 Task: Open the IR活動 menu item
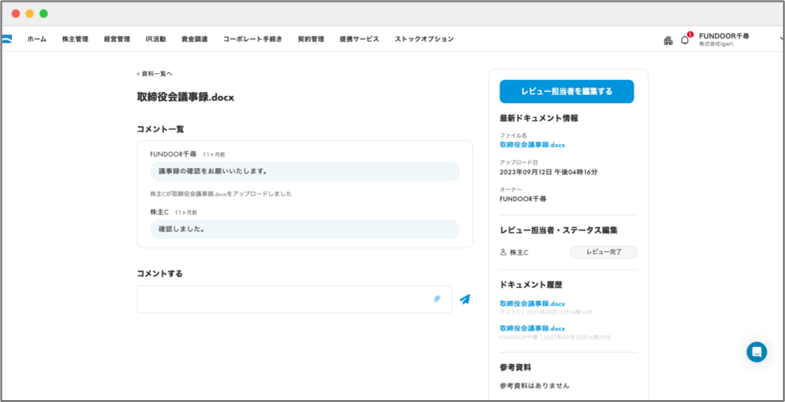coord(155,39)
